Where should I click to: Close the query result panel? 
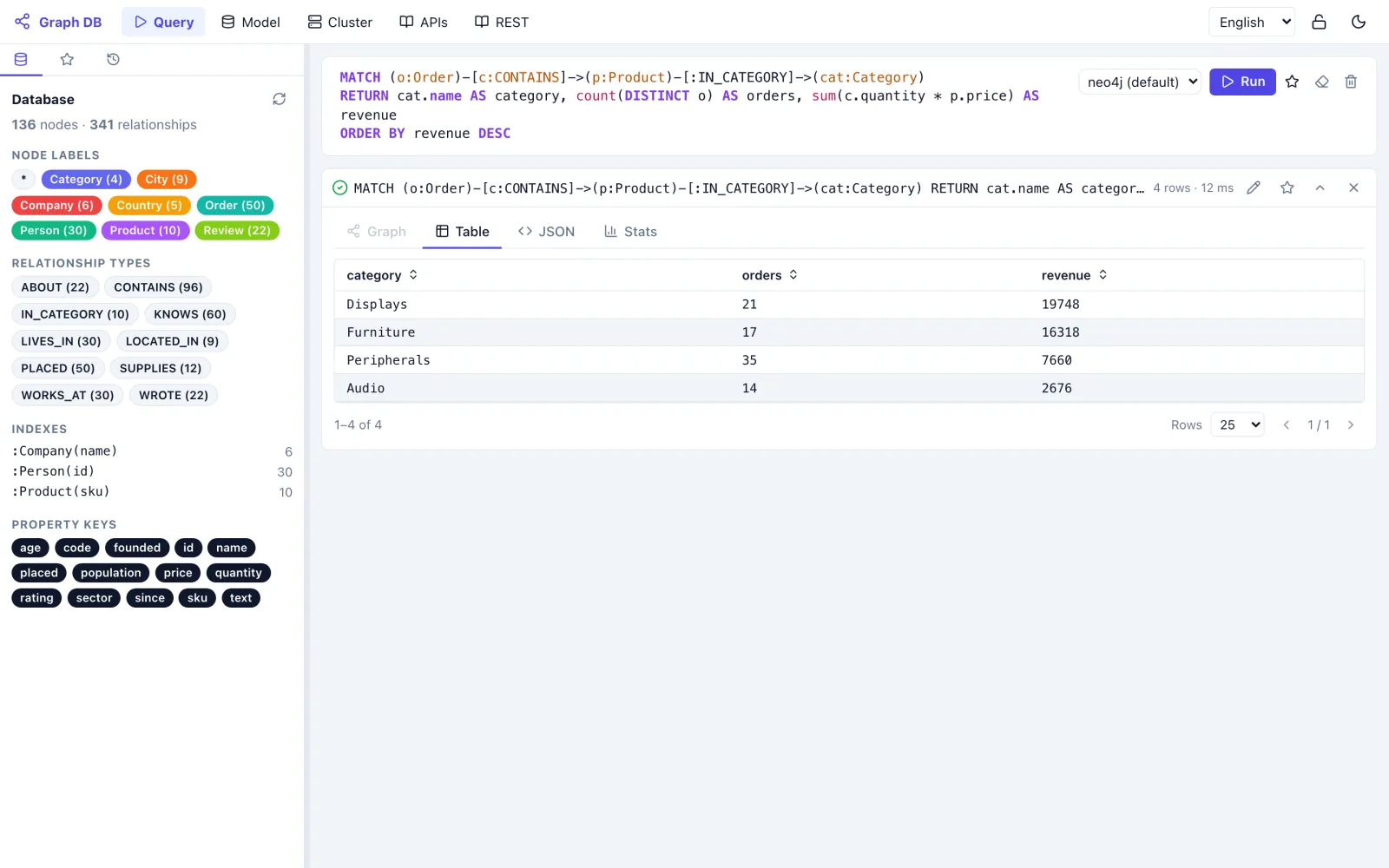pyautogui.click(x=1353, y=187)
